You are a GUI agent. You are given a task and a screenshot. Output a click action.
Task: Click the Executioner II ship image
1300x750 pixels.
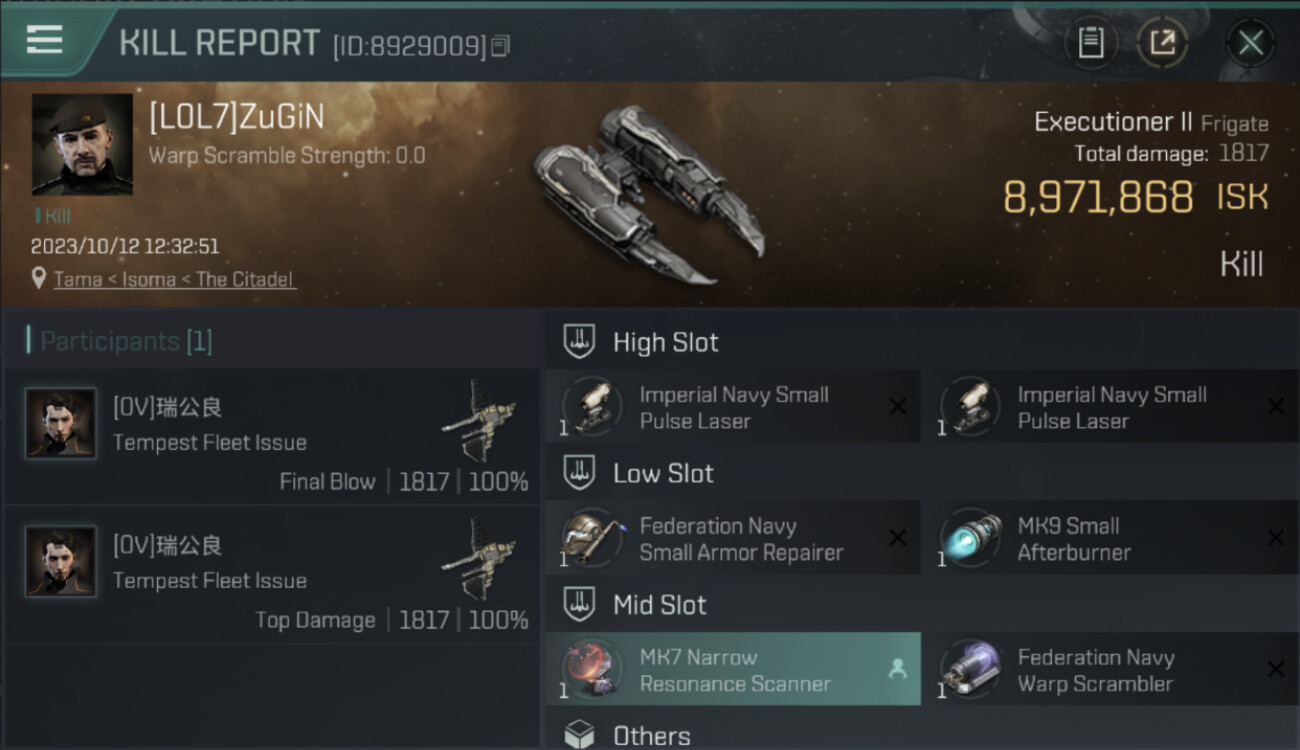(647, 195)
